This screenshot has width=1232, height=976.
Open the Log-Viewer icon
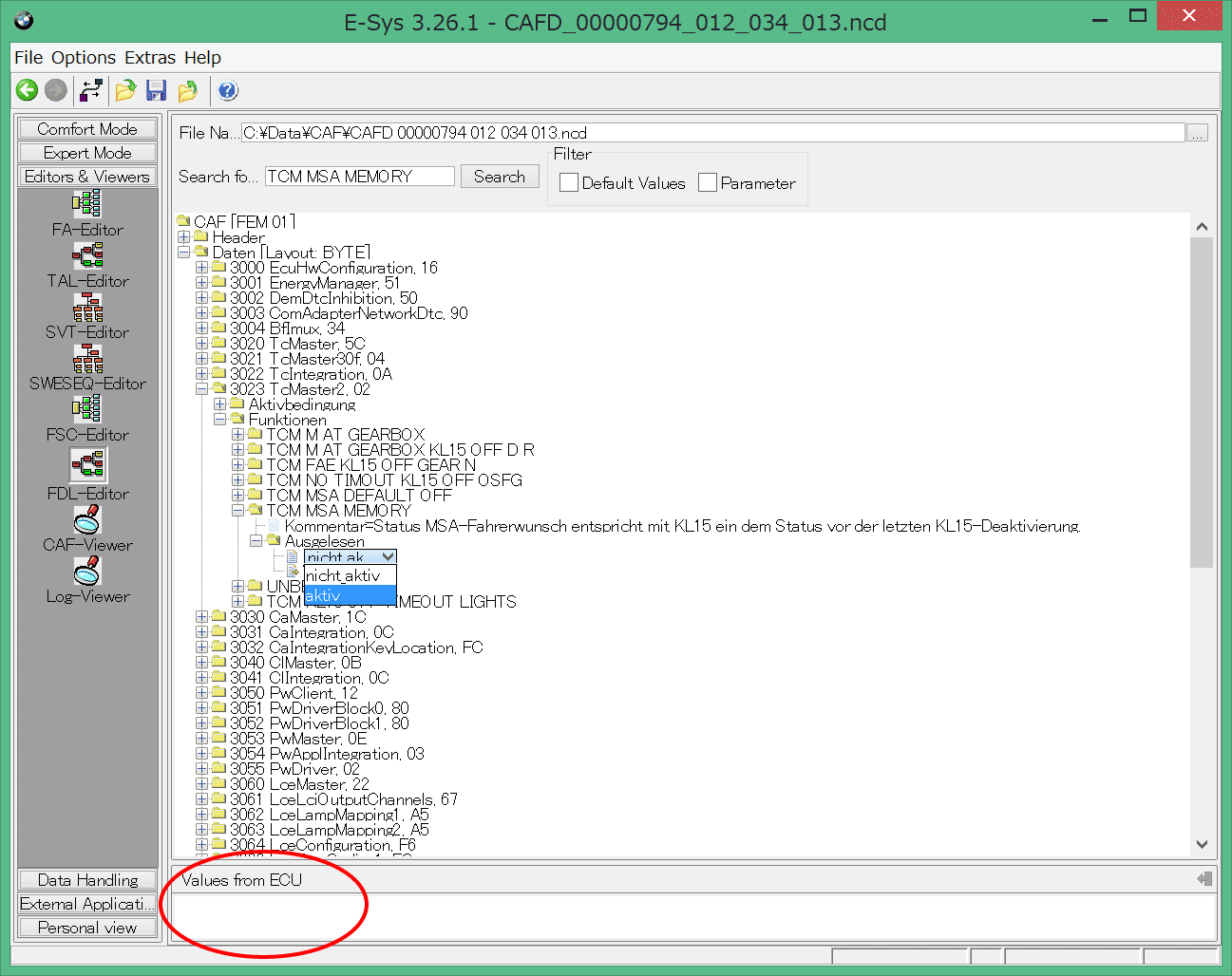click(87, 571)
